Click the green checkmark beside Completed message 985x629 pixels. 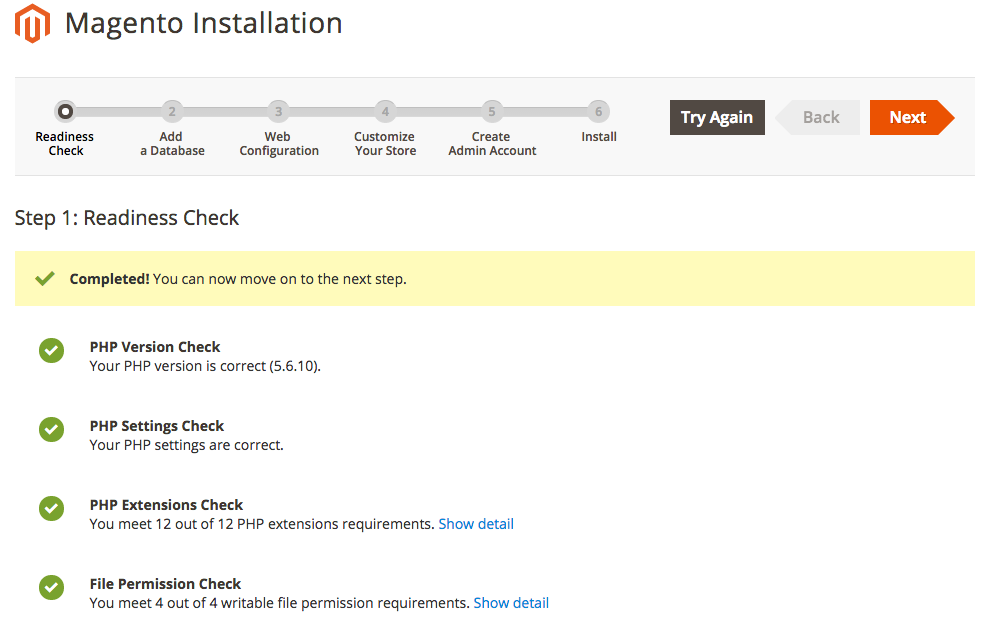click(45, 278)
